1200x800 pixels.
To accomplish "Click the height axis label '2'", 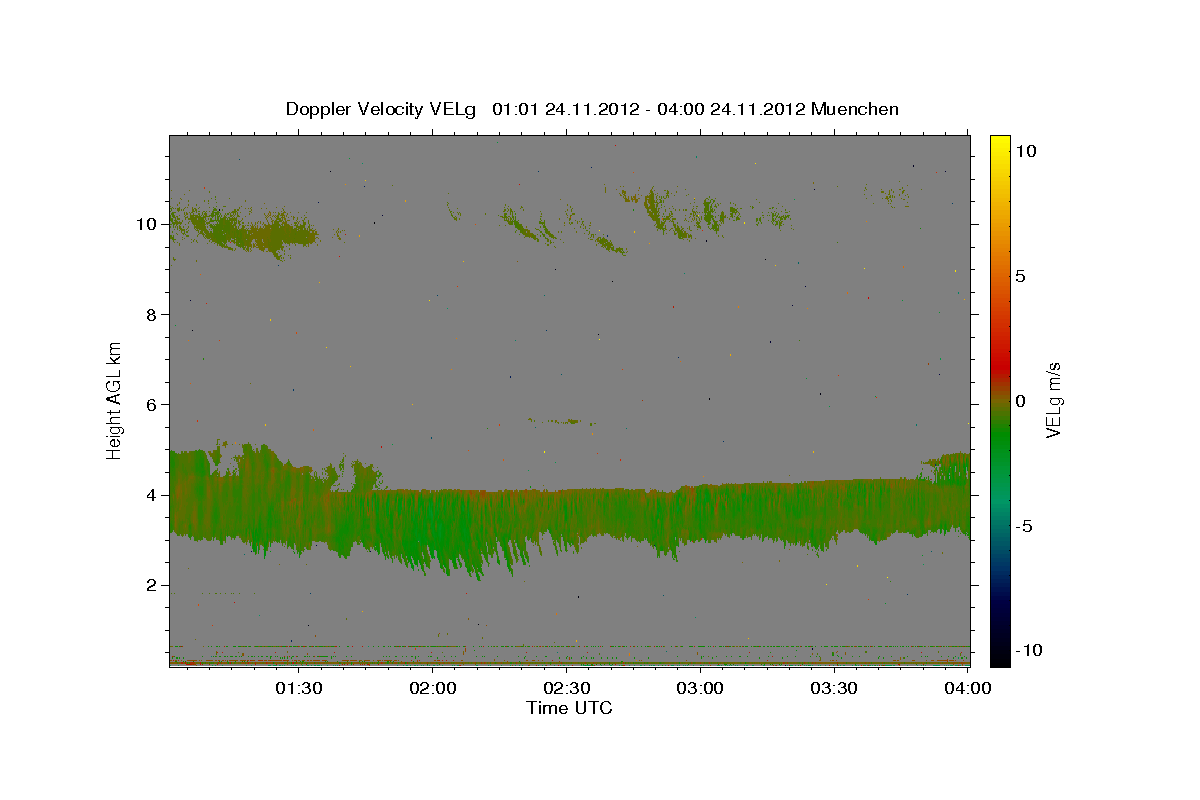I will (152, 585).
